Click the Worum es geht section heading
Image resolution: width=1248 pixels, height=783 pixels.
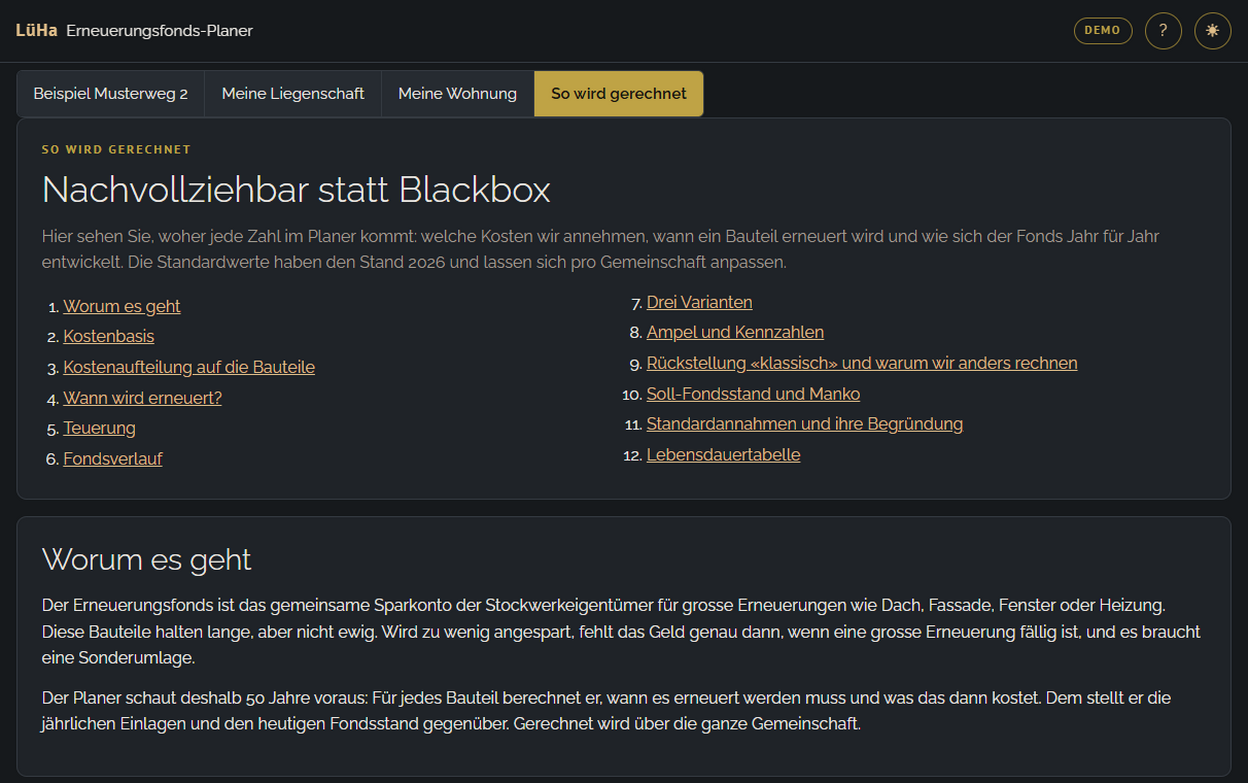click(x=147, y=559)
